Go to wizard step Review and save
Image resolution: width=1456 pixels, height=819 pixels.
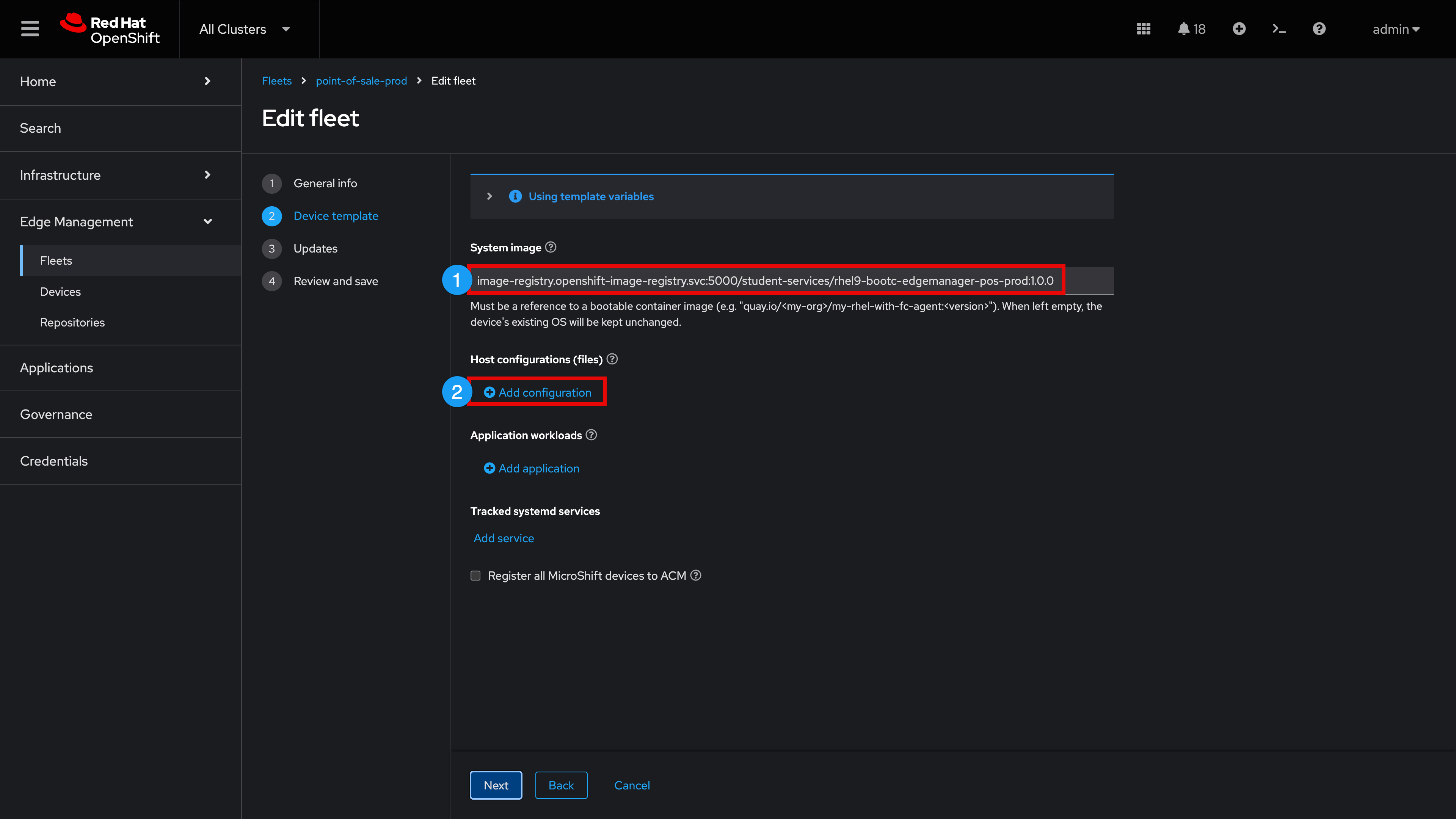click(320, 281)
